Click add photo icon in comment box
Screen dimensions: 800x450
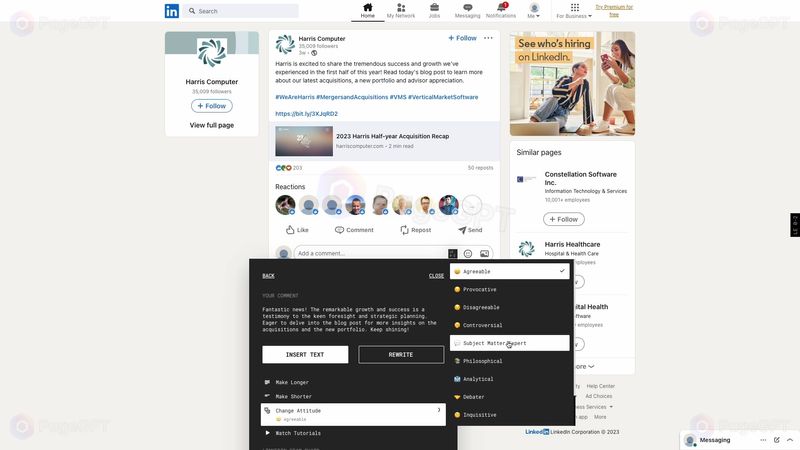[484, 254]
